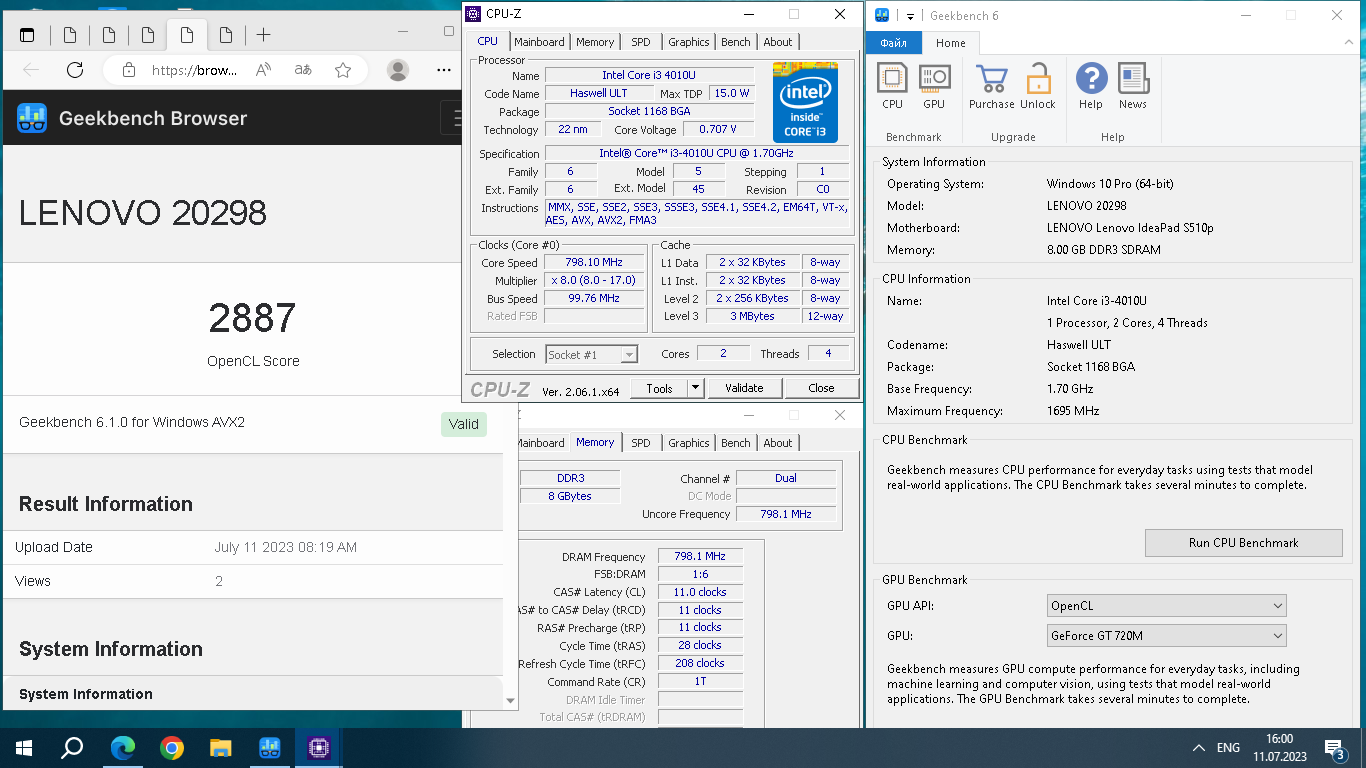Click the Validate button in CPU-Z
This screenshot has width=1366, height=768.
coord(744,388)
